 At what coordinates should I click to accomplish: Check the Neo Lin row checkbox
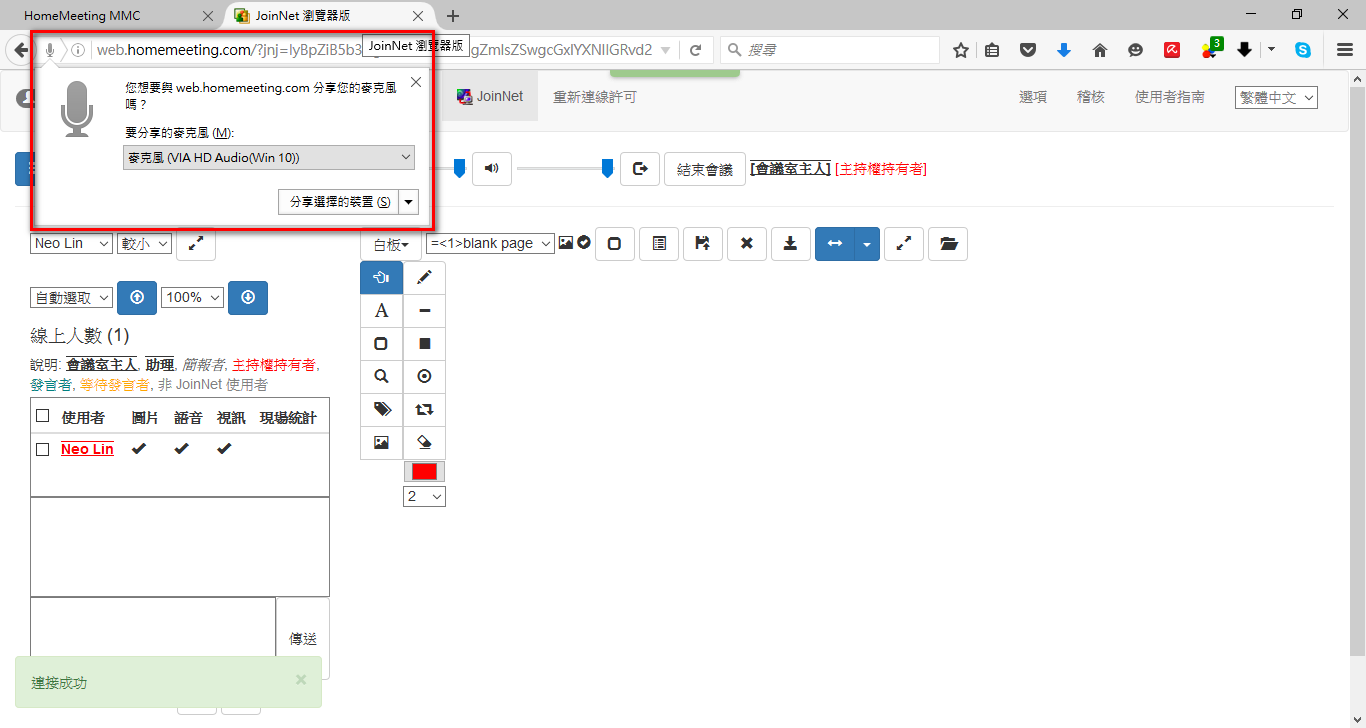click(42, 449)
